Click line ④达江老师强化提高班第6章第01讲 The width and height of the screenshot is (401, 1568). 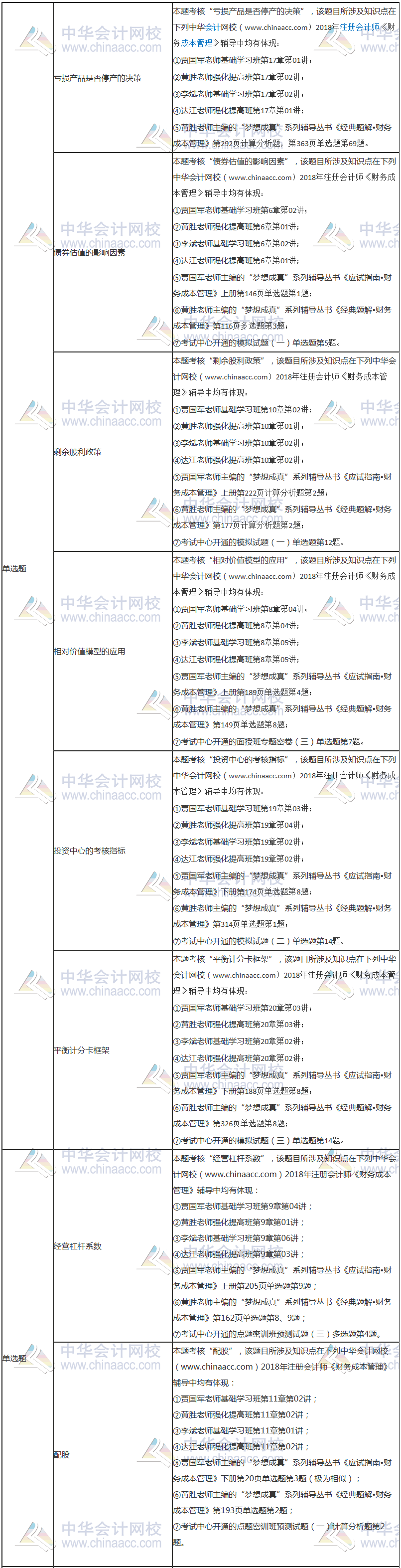(x=237, y=261)
